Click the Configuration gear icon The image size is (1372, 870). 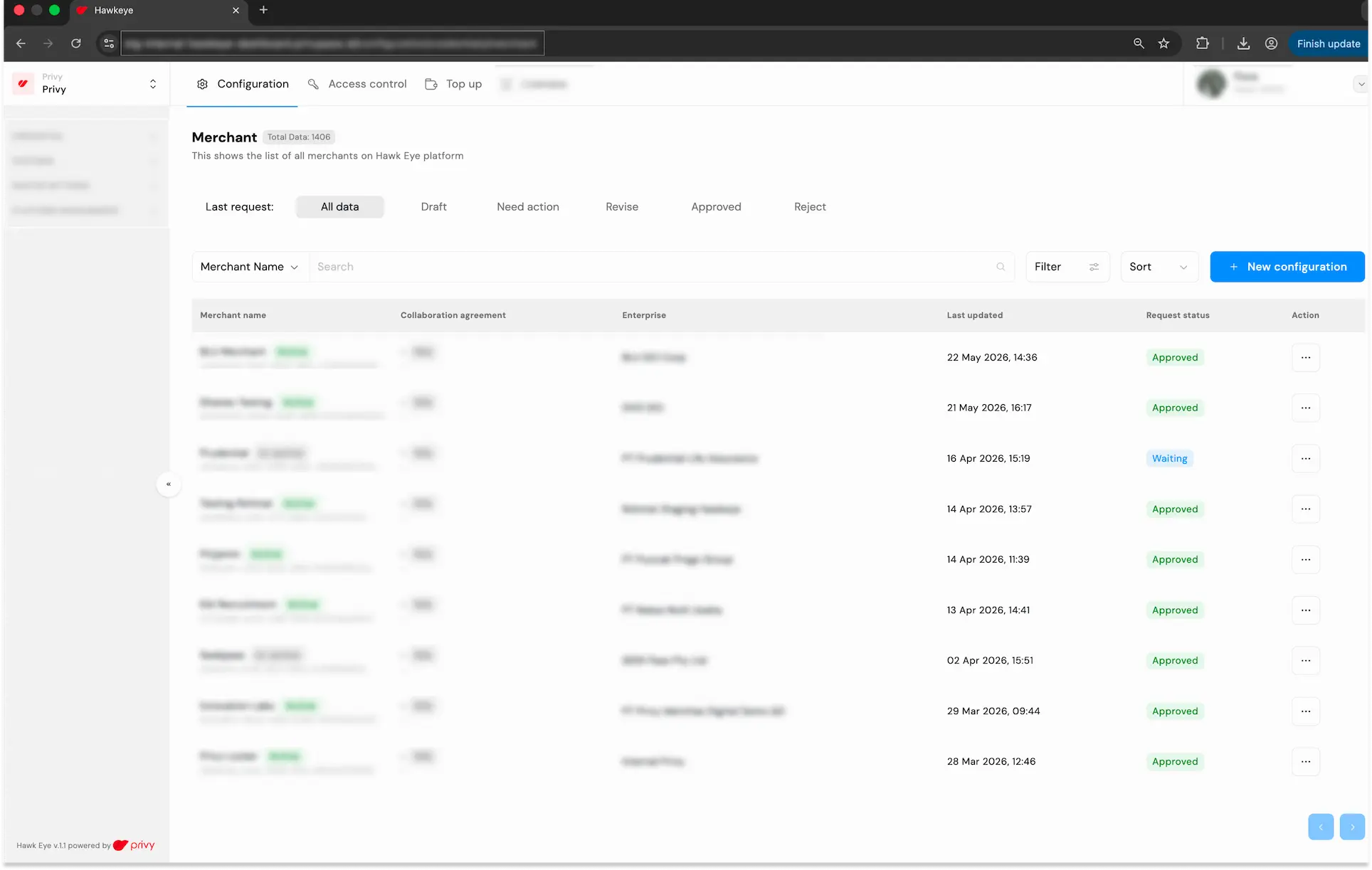[x=202, y=84]
